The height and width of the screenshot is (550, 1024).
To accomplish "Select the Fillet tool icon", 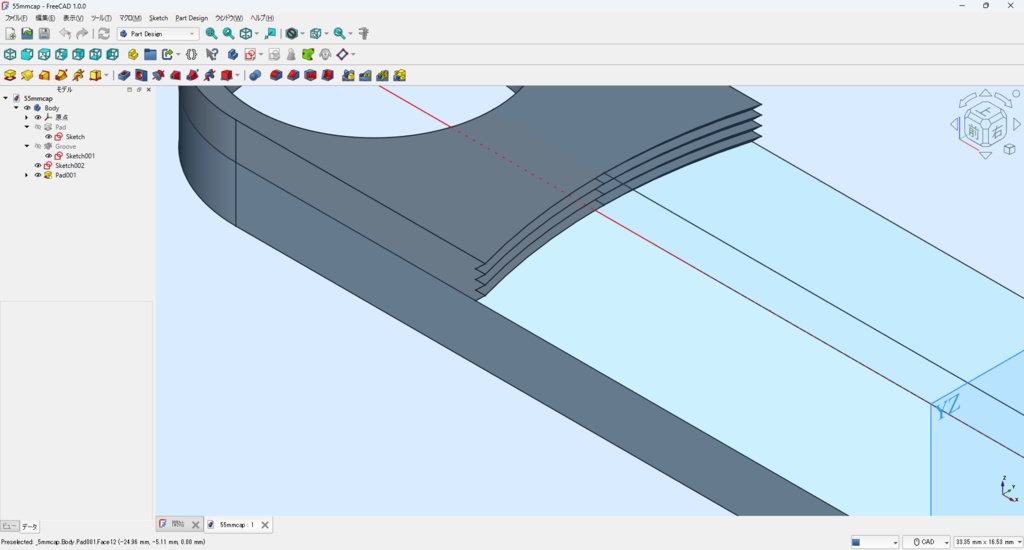I will [x=276, y=75].
